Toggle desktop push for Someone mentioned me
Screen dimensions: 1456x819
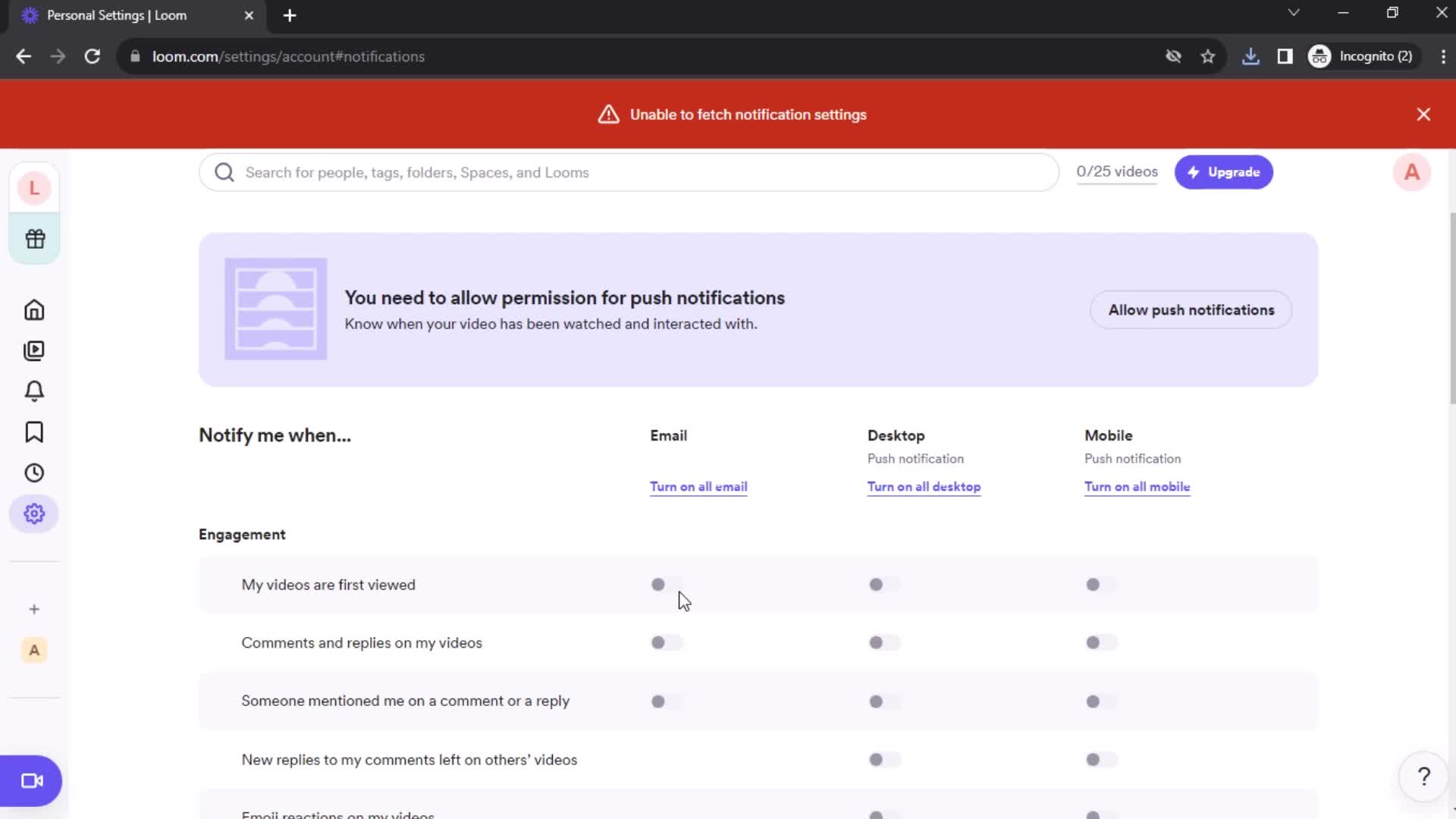[x=884, y=701]
